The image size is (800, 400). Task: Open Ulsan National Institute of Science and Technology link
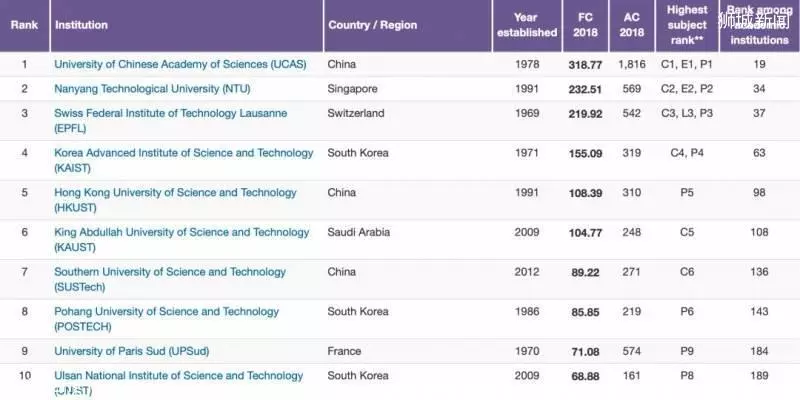tap(179, 383)
